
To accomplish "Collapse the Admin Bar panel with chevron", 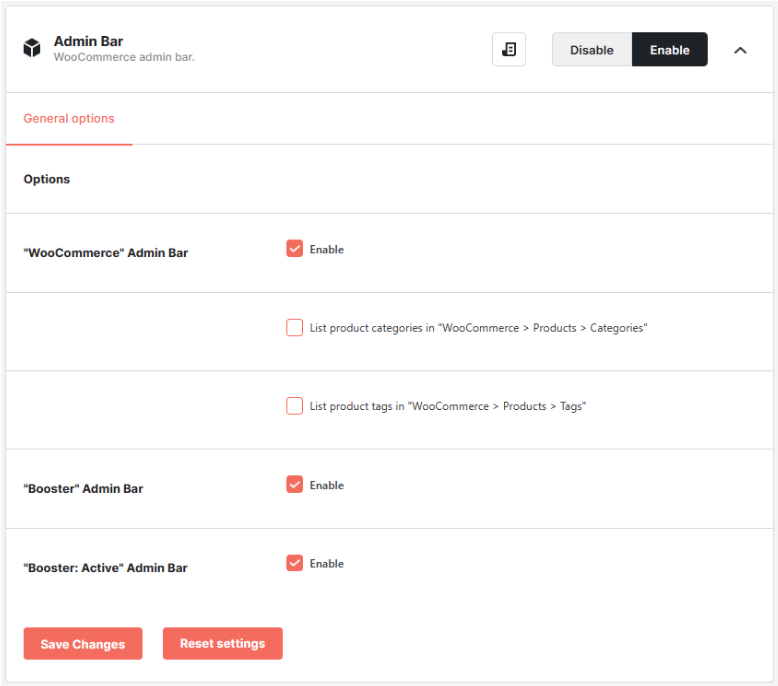I will click(x=740, y=50).
